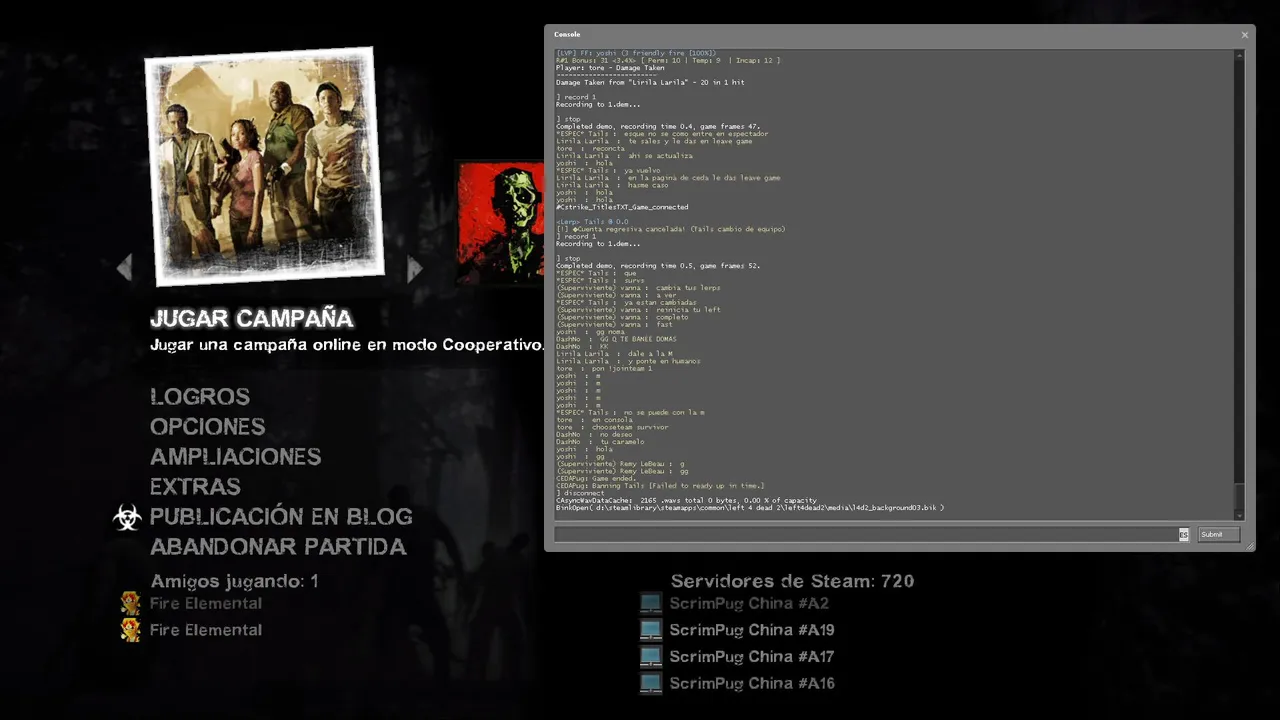This screenshot has width=1280, height=720.
Task: Click the server icon for ScrimPug China #A2
Action: tap(651, 603)
